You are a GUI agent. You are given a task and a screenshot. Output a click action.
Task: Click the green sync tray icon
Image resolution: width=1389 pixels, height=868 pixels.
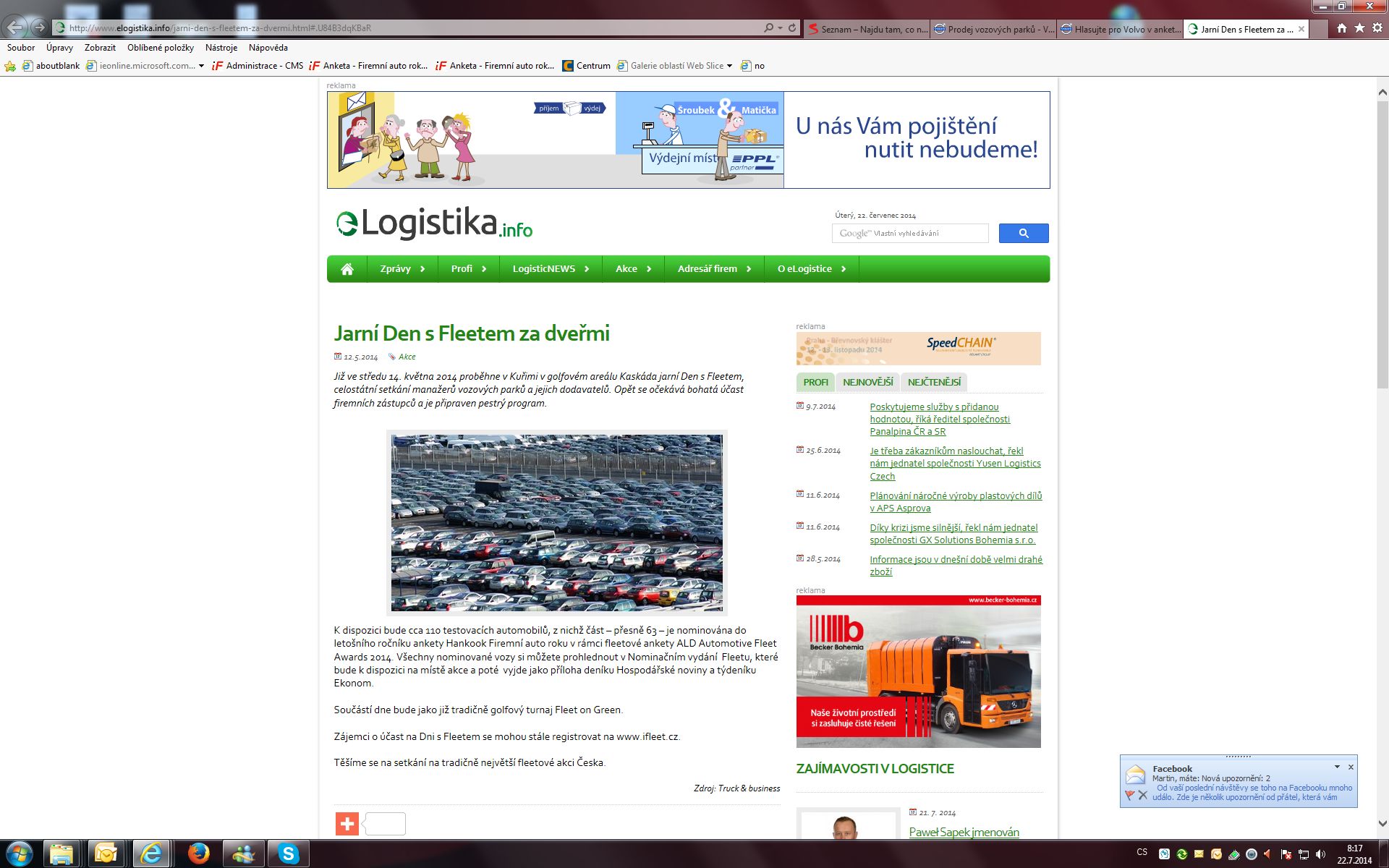1182,854
